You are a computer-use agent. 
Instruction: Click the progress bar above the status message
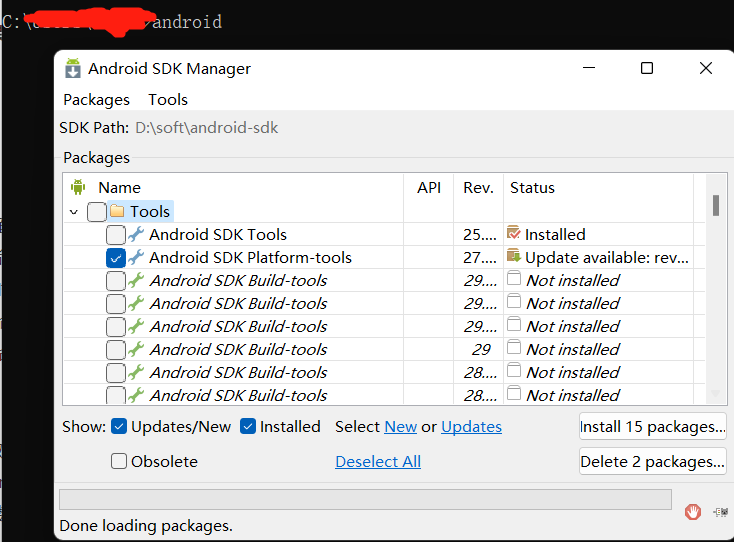tap(365, 499)
